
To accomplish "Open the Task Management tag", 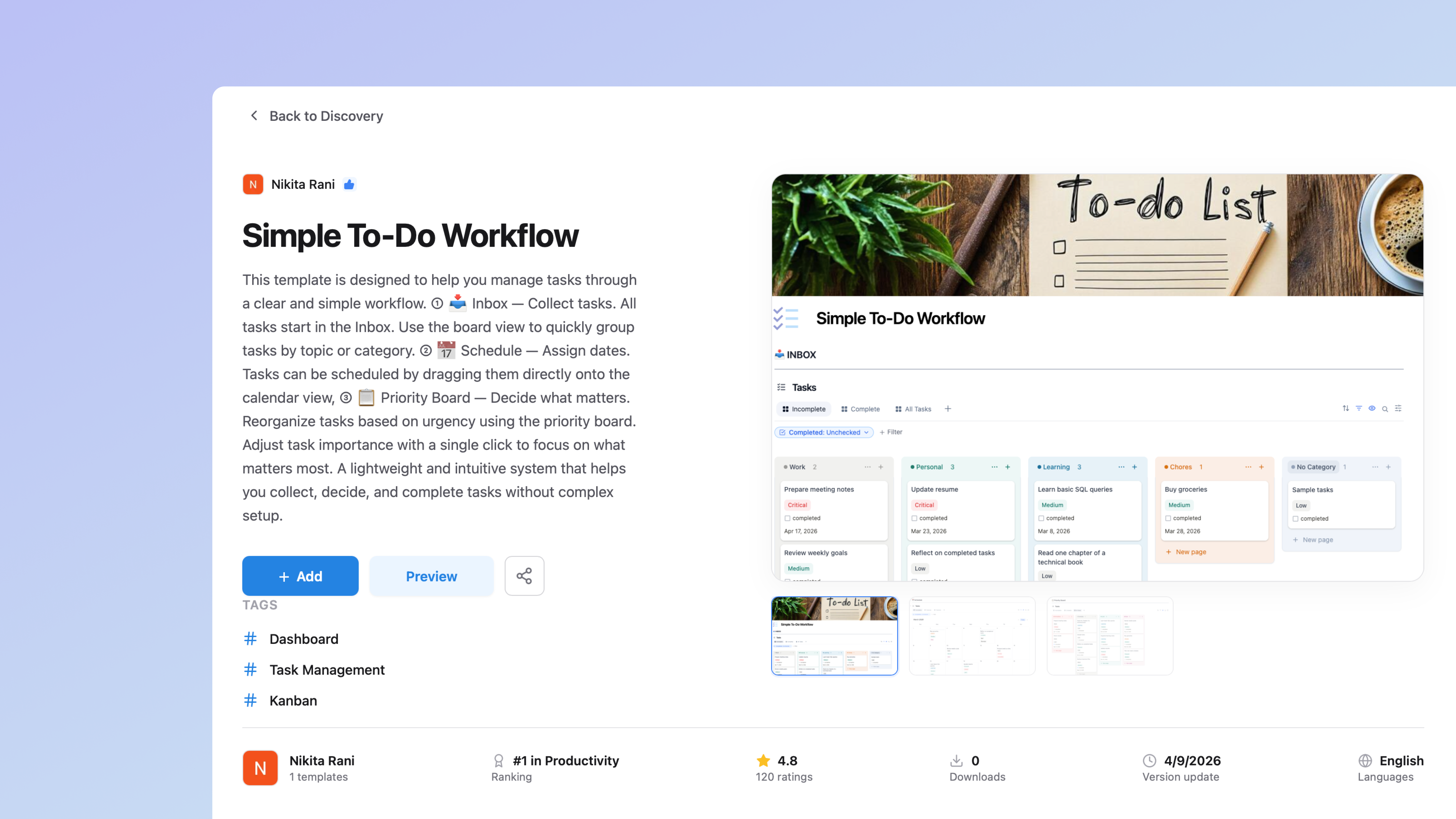I will (x=327, y=670).
